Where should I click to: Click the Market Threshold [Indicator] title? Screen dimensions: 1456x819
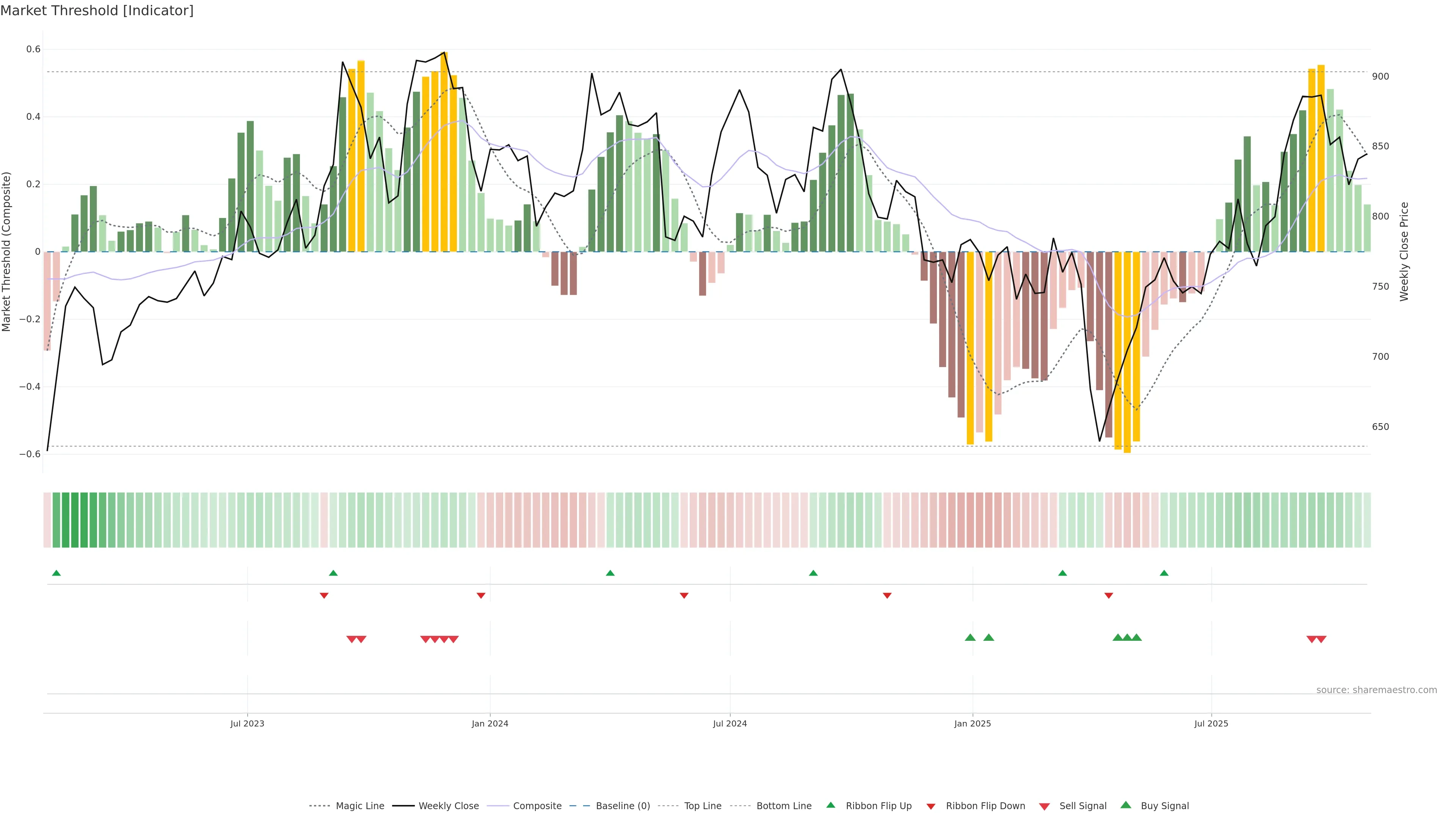pos(97,11)
